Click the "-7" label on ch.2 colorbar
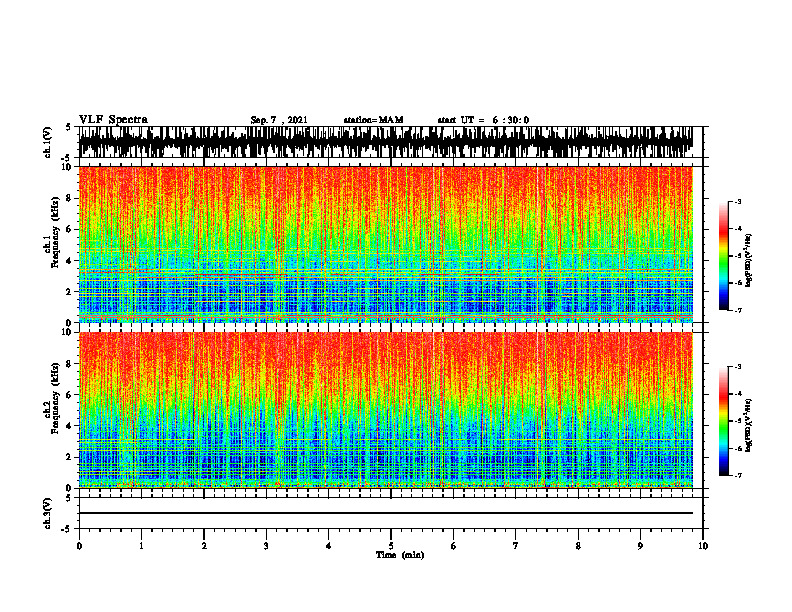792x612 pixels. coord(738,475)
